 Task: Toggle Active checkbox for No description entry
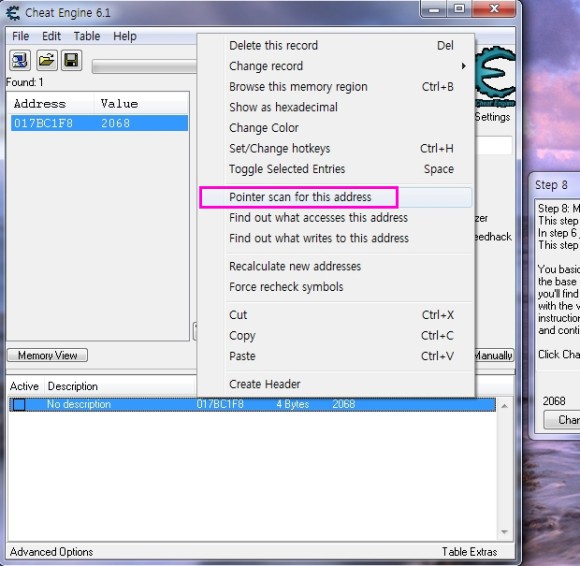[19, 404]
